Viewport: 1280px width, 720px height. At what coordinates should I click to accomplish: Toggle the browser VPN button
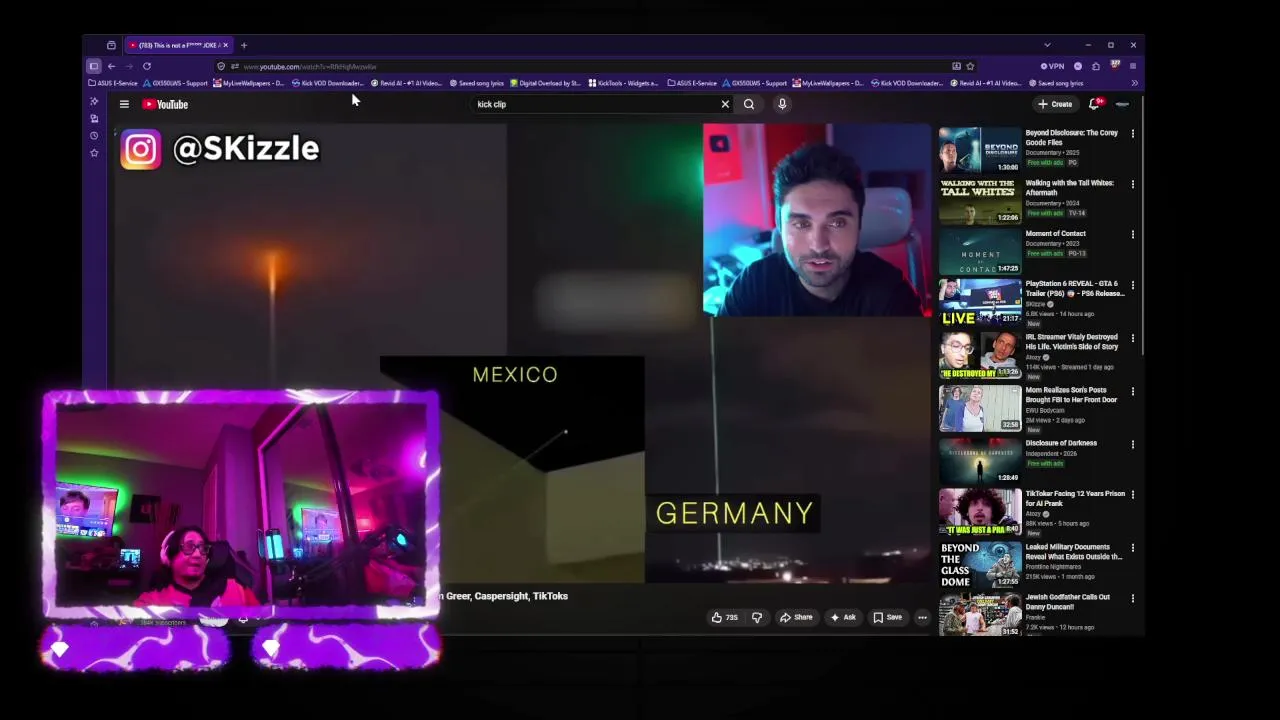pos(1052,66)
